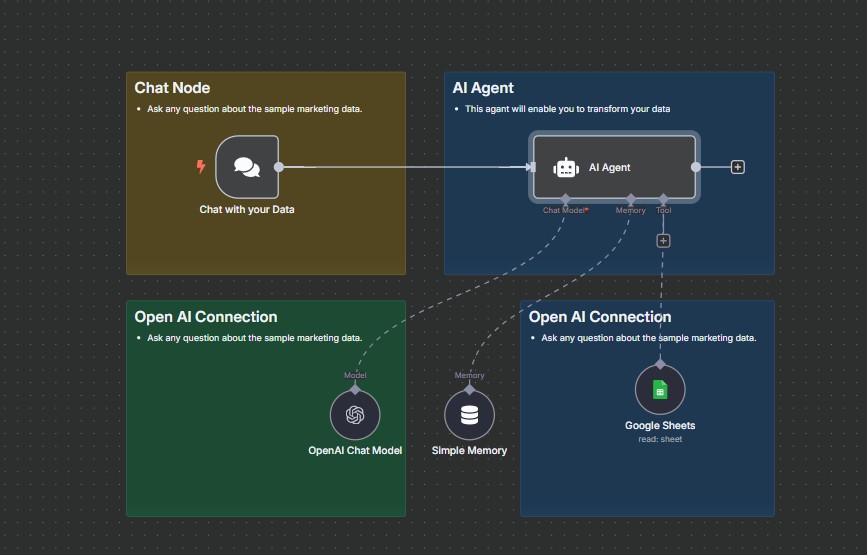This screenshot has height=555, width=867.
Task: Click the 'Google Sheets' label
Action: coord(660,426)
